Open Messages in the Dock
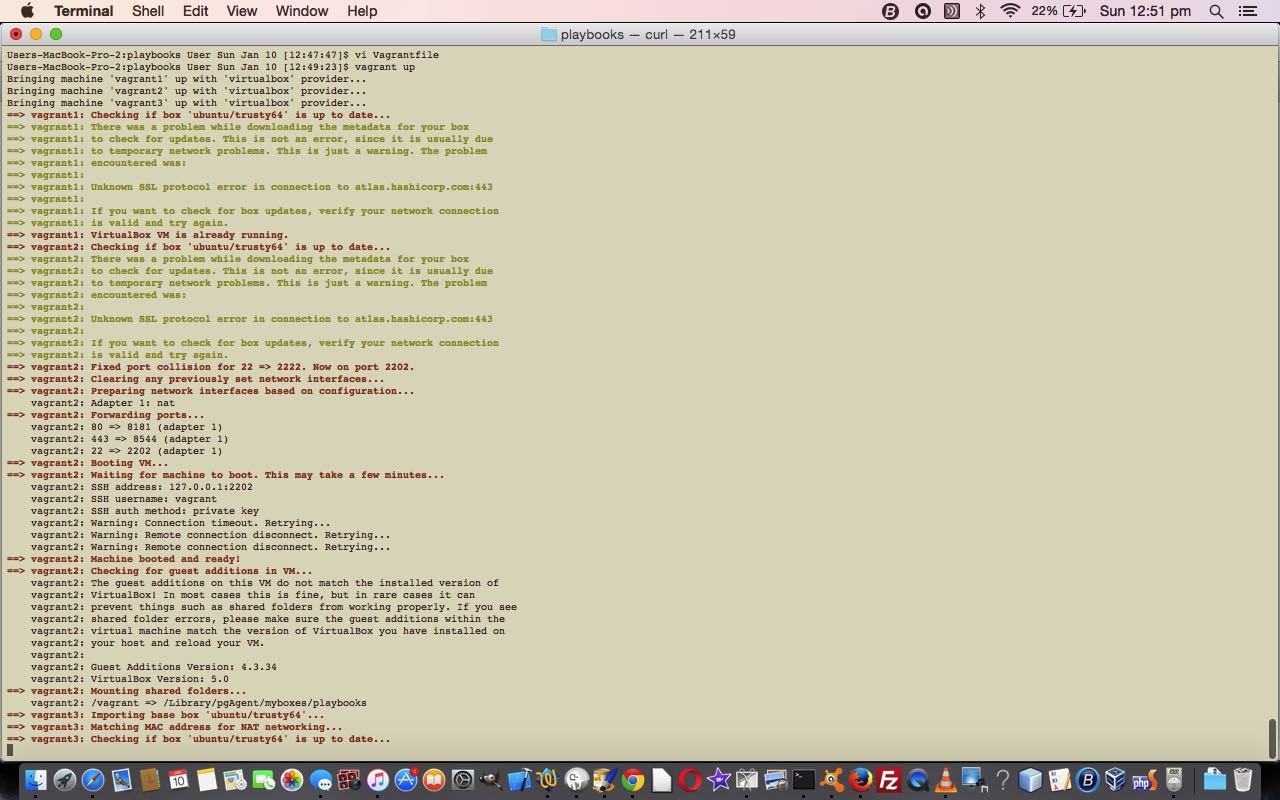 [x=320, y=780]
